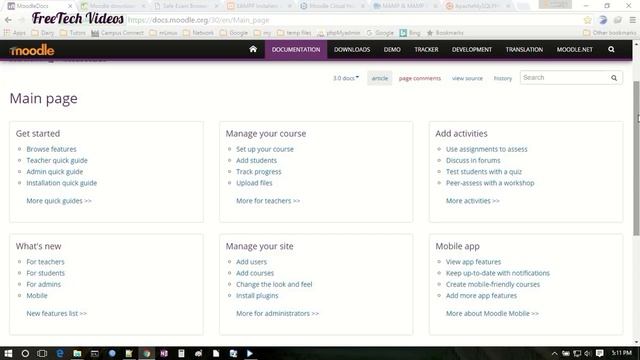Image resolution: width=640 pixels, height=360 pixels.
Task: Switch to the MoodleDocs browser tab
Action: point(39,6)
